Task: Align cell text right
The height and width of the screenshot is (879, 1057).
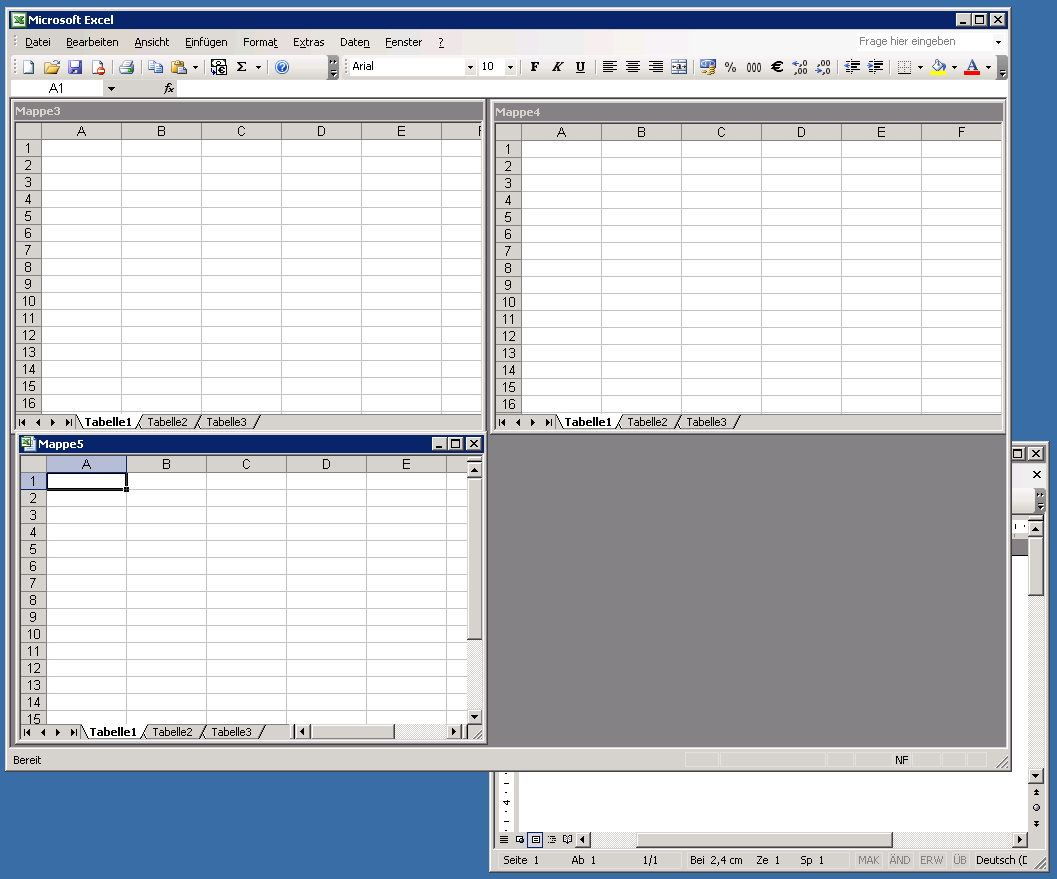Action: click(x=655, y=67)
